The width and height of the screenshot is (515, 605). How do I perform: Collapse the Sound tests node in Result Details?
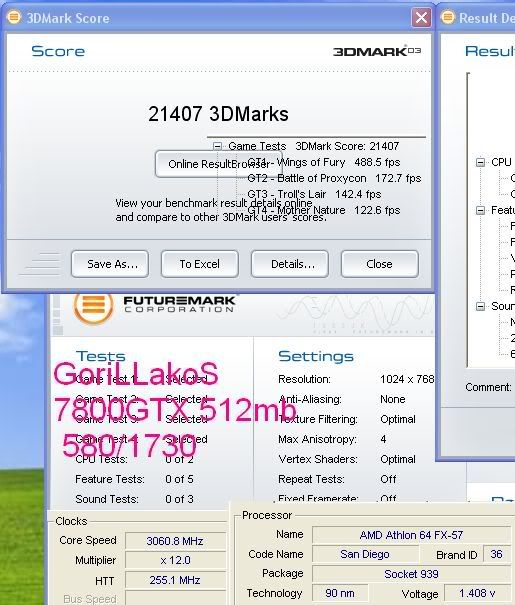click(x=480, y=306)
